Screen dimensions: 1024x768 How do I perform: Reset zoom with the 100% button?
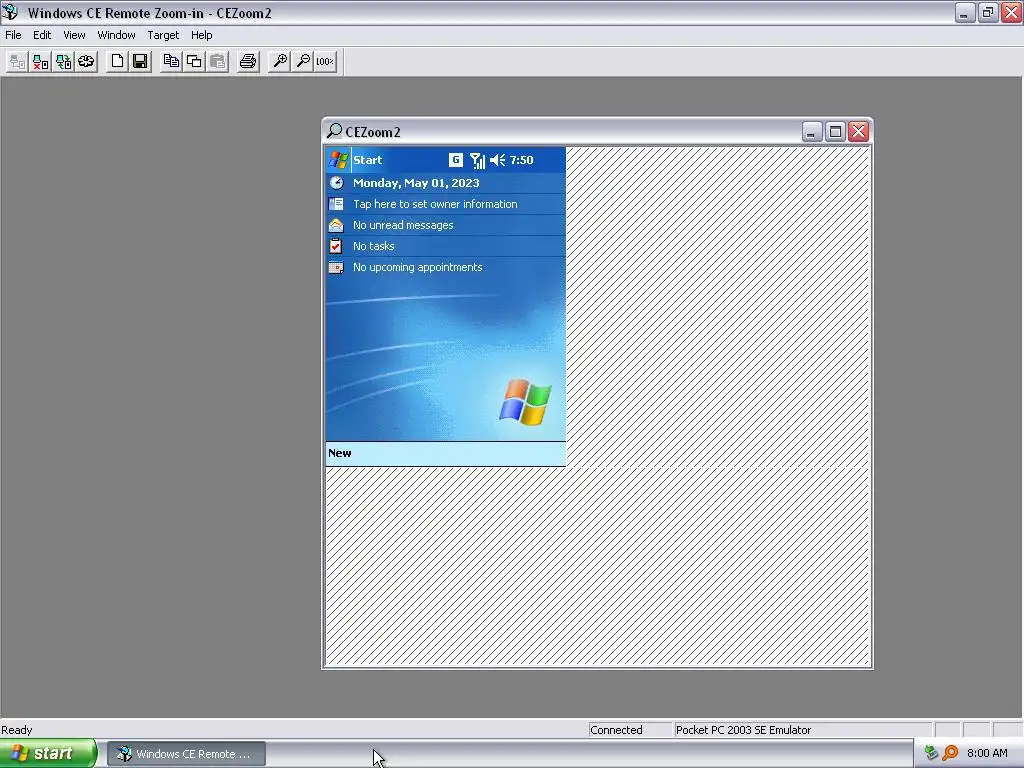tap(325, 61)
